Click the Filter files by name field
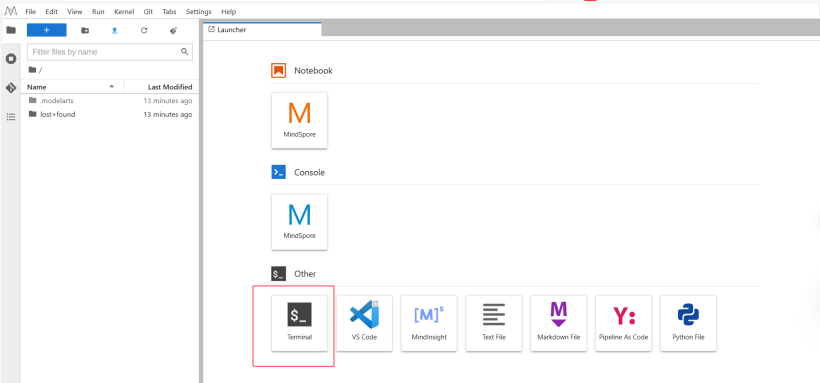 point(110,52)
